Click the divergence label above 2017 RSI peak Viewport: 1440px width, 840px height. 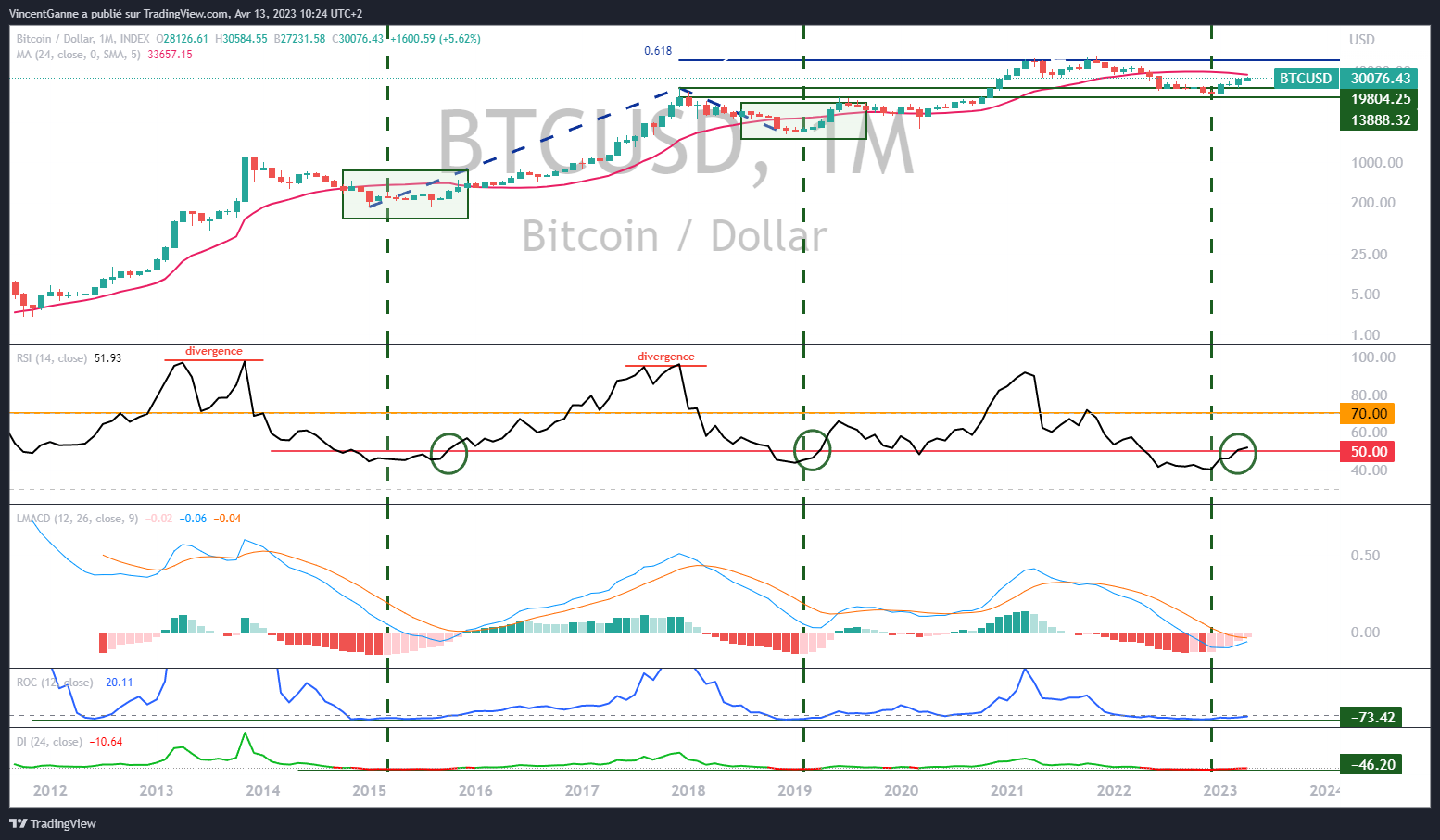tap(665, 357)
